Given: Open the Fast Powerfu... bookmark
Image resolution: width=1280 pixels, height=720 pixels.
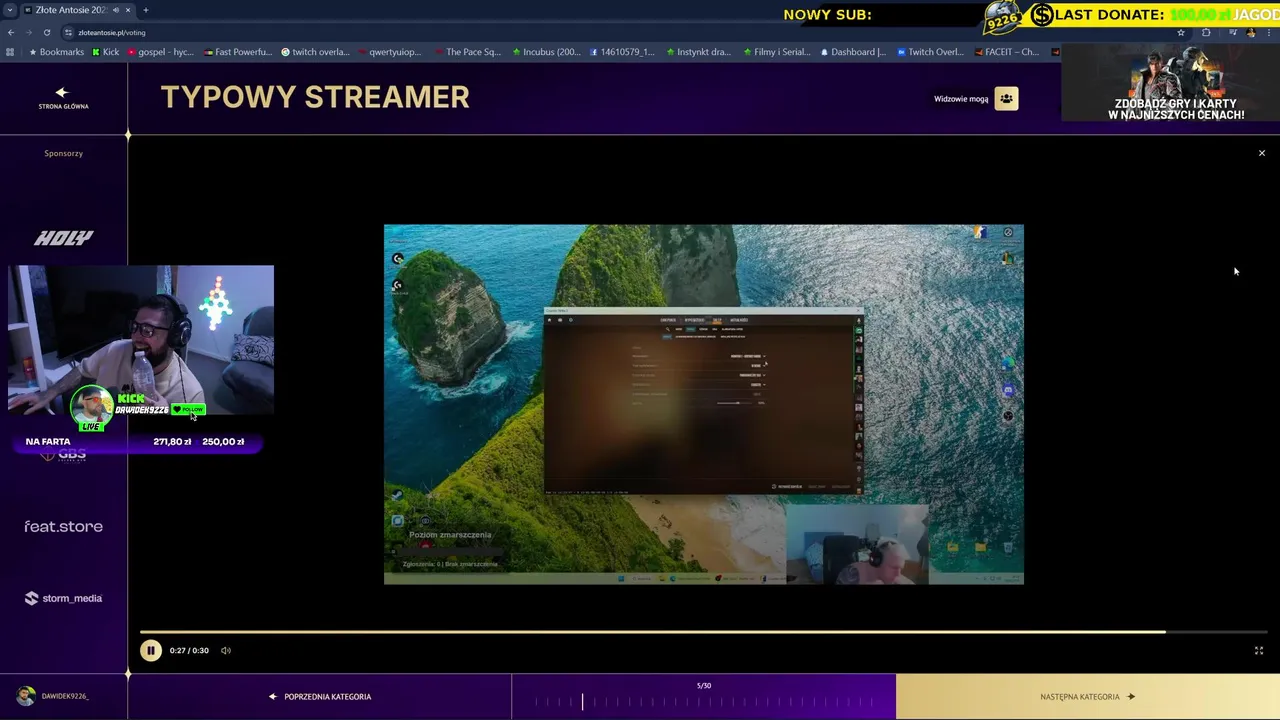Looking at the screenshot, I should pyautogui.click(x=237, y=52).
